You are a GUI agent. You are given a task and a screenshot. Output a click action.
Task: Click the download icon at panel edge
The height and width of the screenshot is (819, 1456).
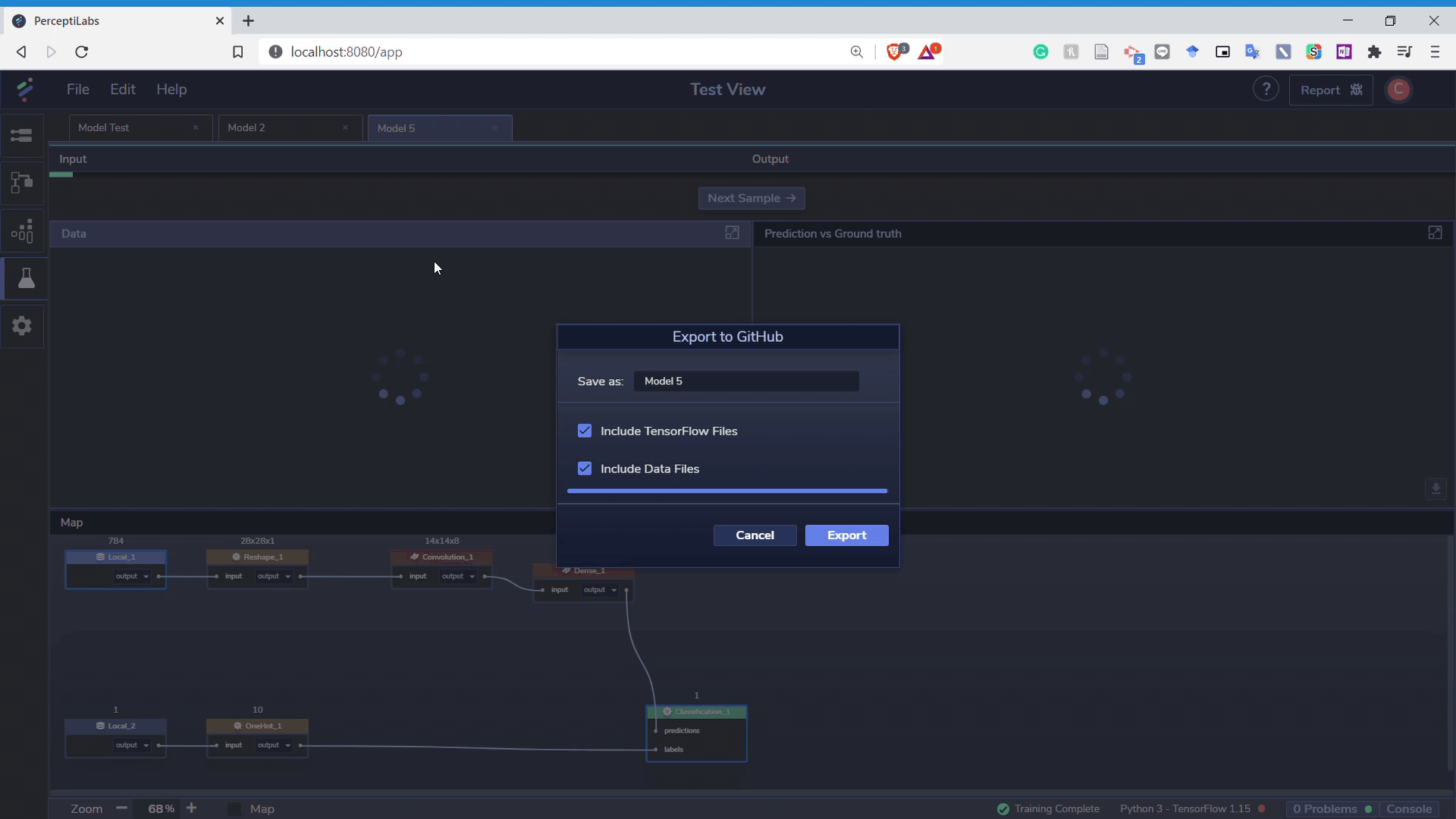point(1436,489)
